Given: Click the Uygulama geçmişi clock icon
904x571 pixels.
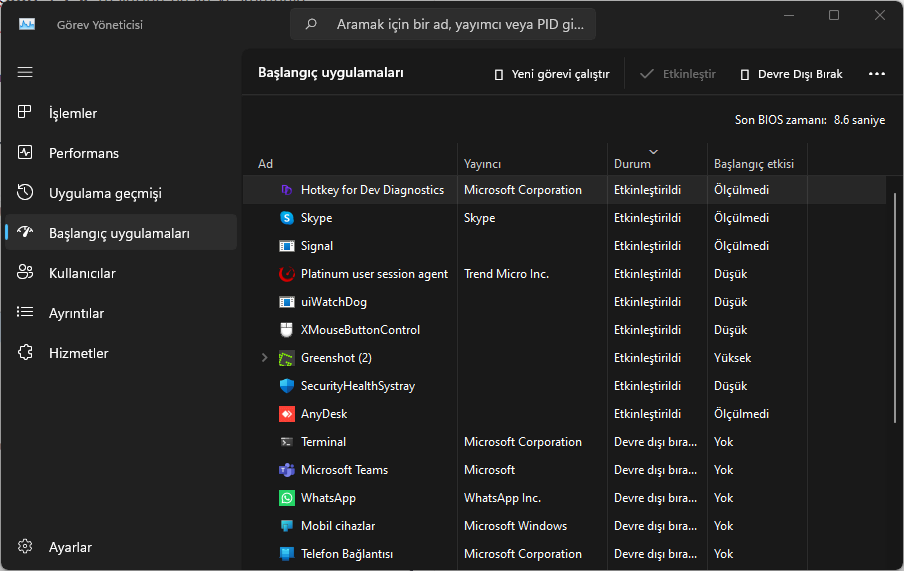Looking at the screenshot, I should pyautogui.click(x=25, y=192).
